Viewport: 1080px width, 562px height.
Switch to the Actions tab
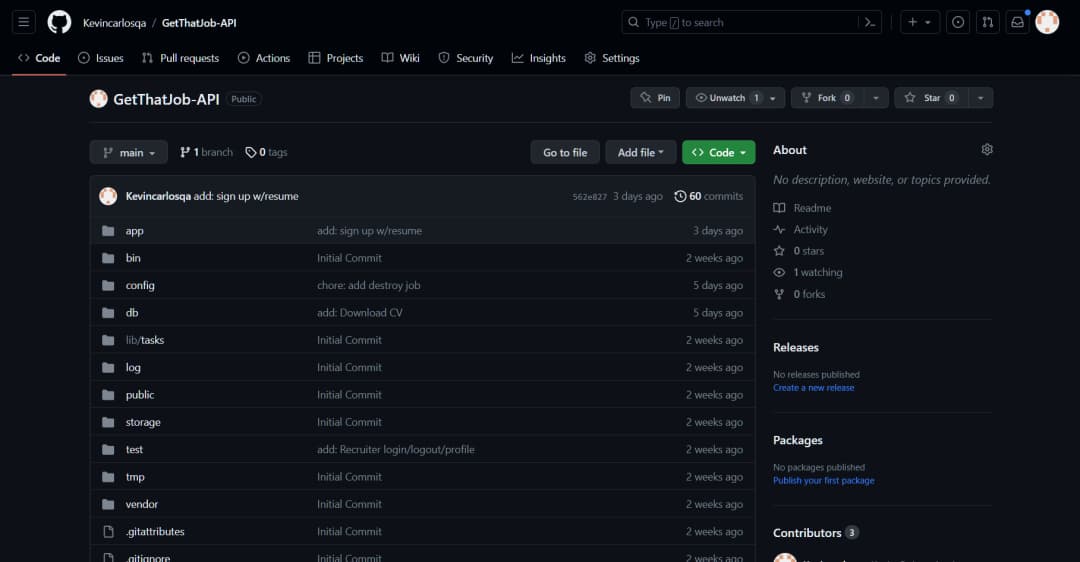pos(264,58)
